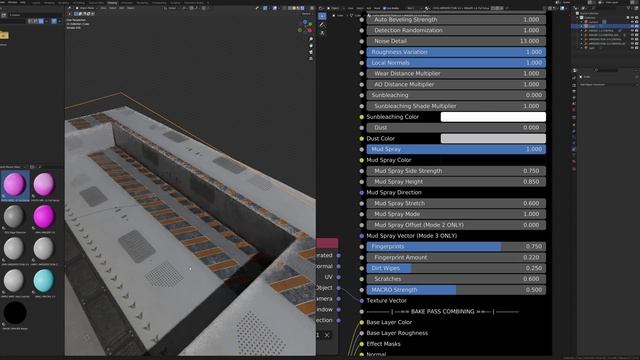Enable the Use Nodes checkbox
Screen dimensions: 640x360
coord(384,8)
